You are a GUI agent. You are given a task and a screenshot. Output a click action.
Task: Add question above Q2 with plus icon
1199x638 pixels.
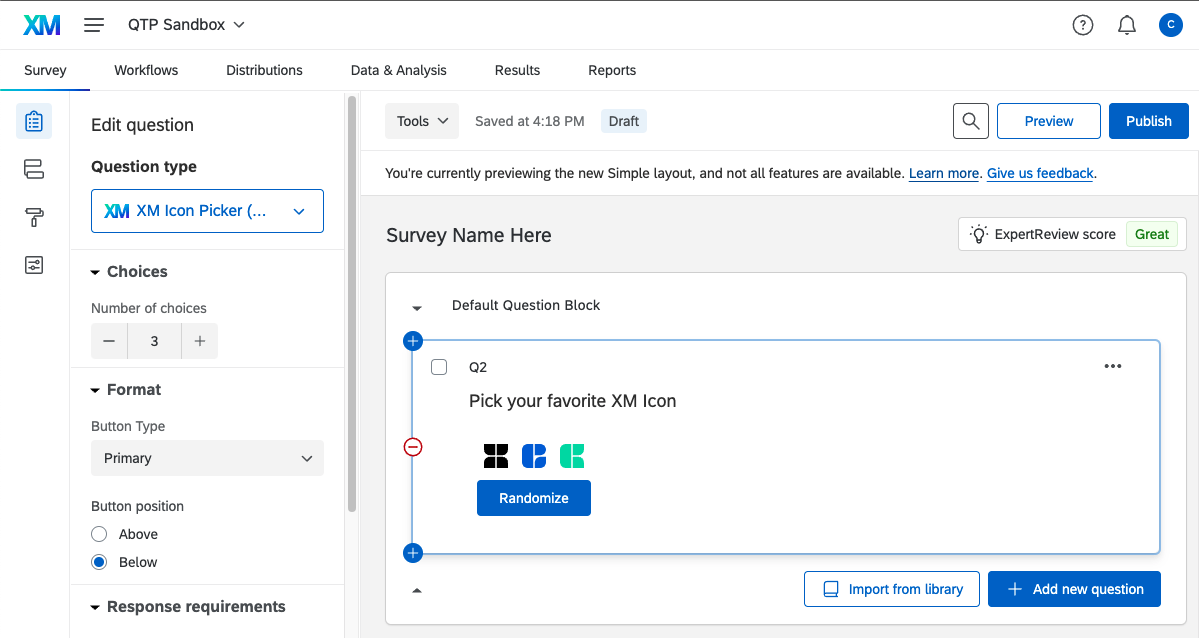(x=413, y=341)
